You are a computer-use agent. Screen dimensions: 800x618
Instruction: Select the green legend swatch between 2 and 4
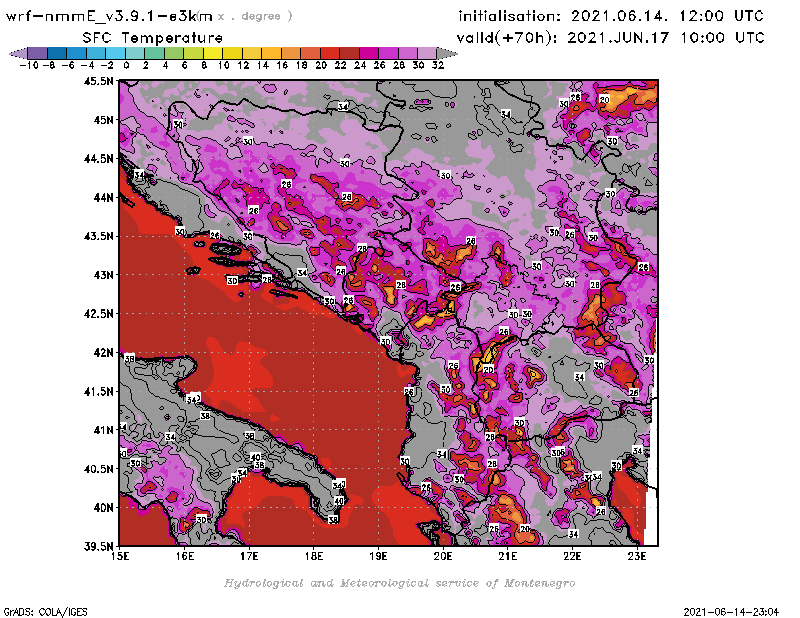155,53
